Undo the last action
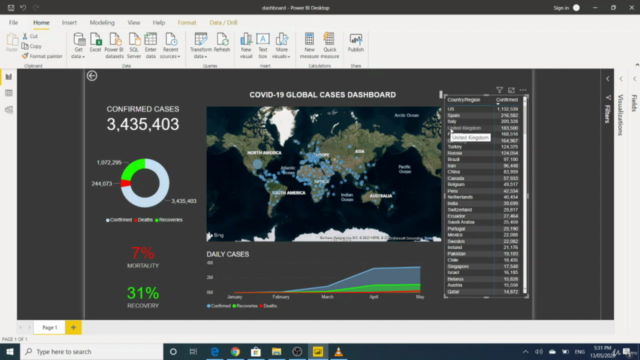Image resolution: width=640 pixels, height=360 pixels. 23,8
